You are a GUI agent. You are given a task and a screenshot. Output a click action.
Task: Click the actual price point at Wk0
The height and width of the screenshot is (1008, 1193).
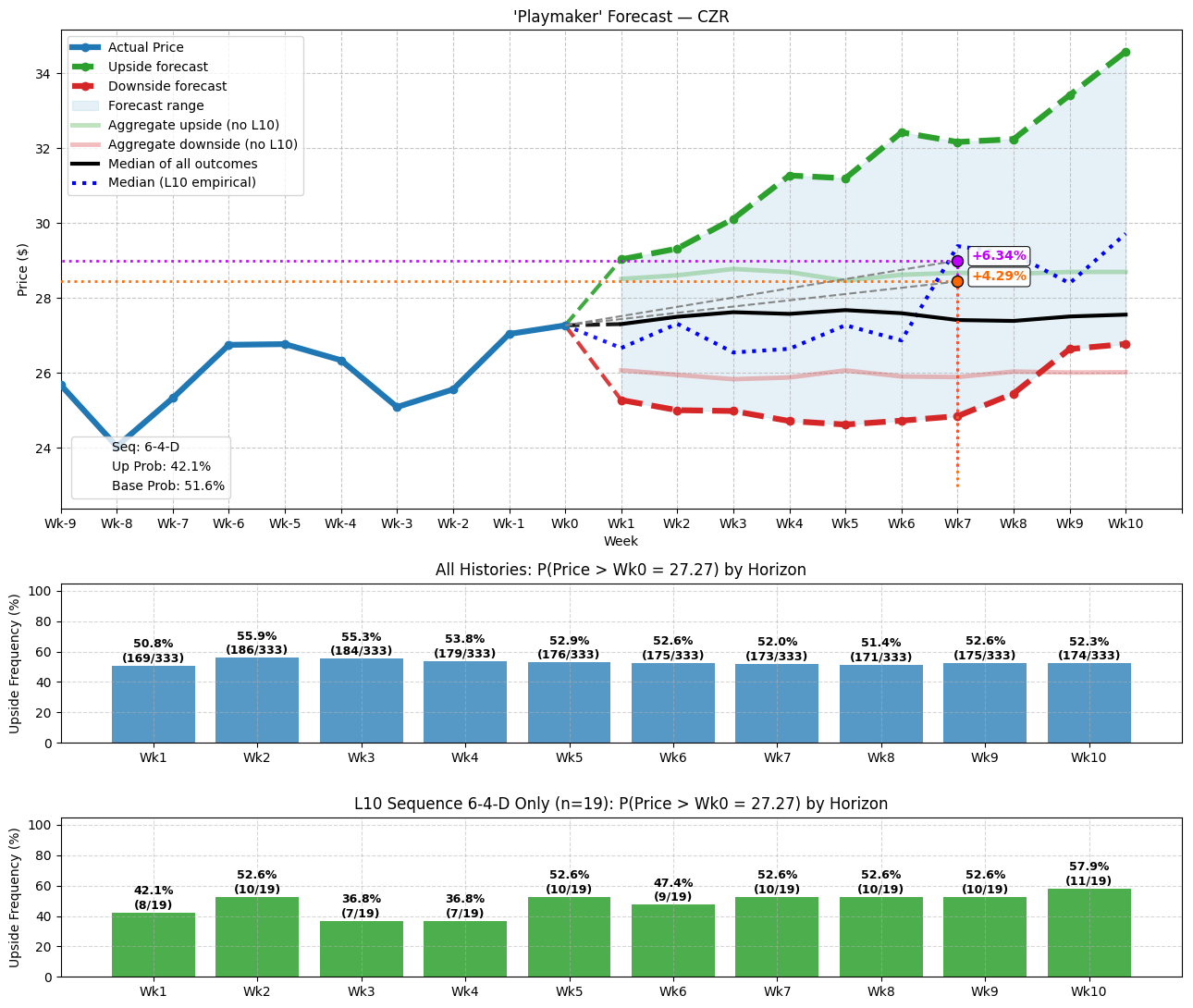[565, 326]
